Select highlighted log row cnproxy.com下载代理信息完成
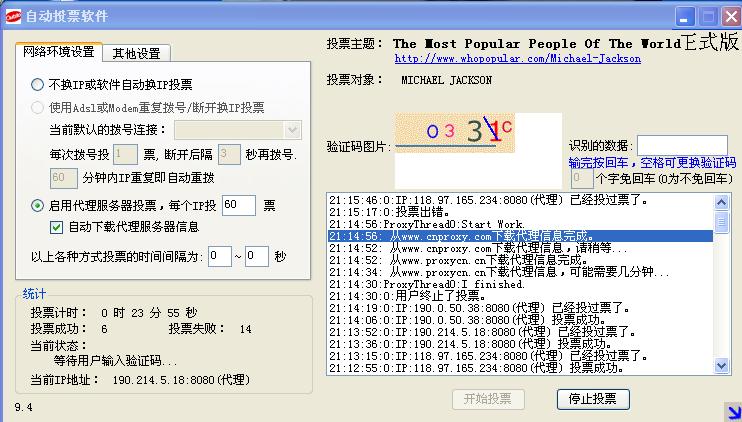 (521, 236)
